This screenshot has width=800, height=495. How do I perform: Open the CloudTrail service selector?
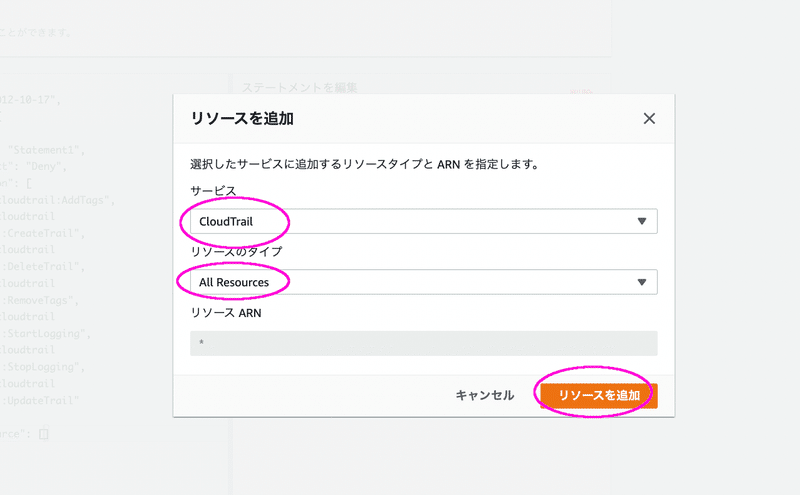click(423, 221)
